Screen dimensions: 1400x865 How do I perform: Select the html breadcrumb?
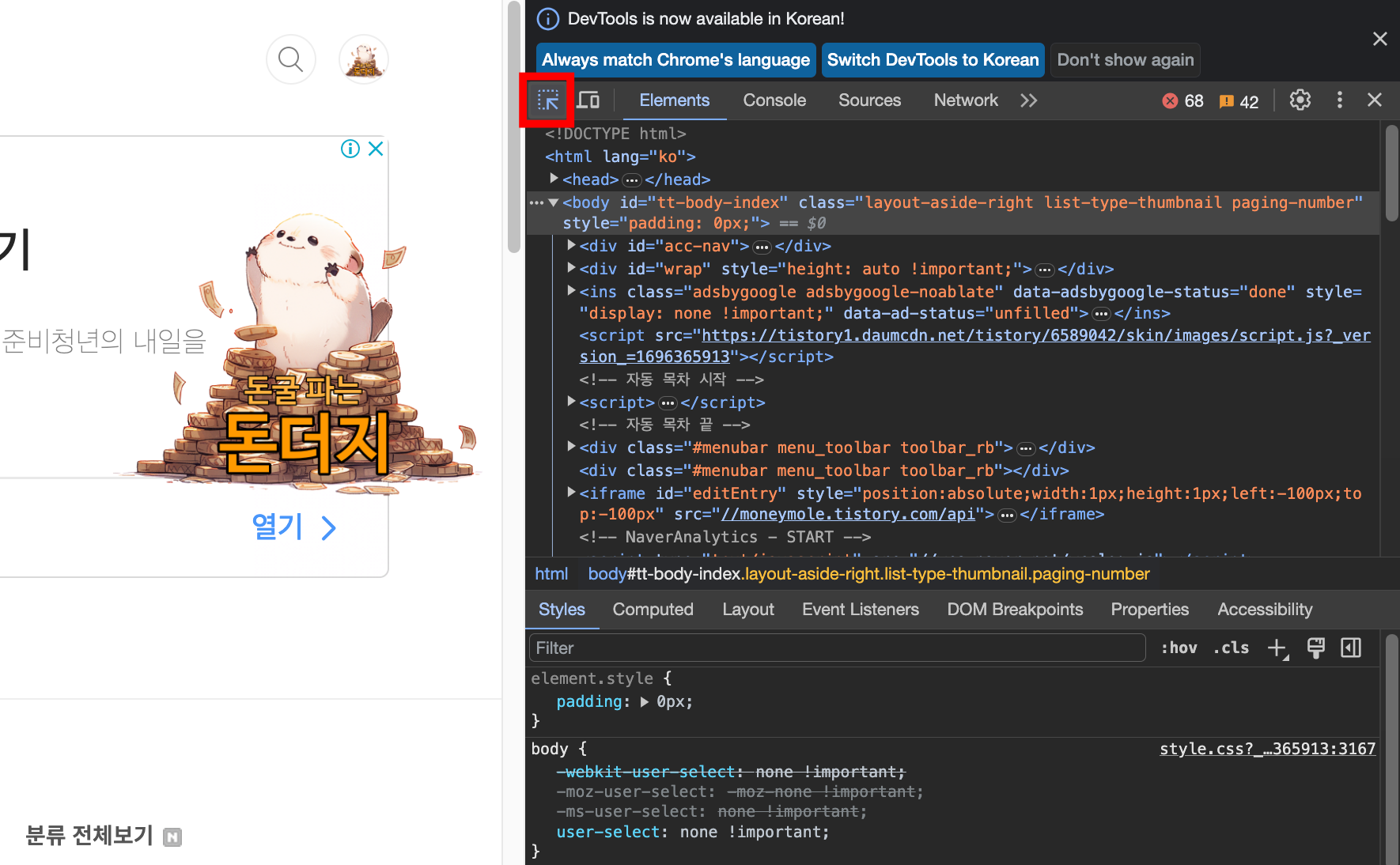click(551, 574)
